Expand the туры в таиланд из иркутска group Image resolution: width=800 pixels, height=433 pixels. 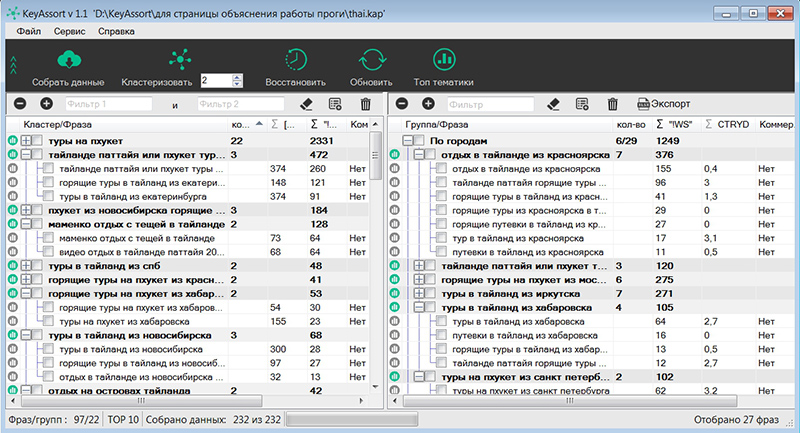(419, 294)
